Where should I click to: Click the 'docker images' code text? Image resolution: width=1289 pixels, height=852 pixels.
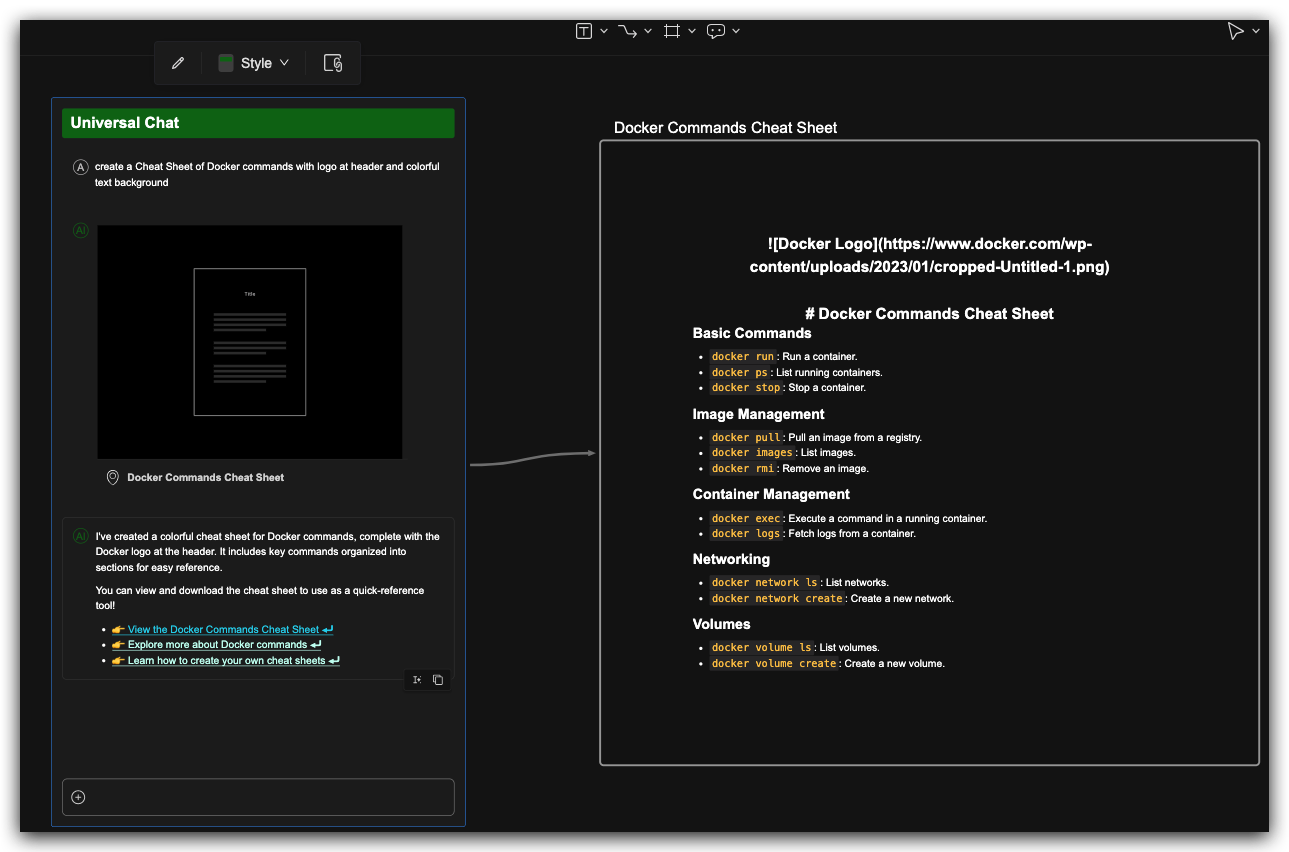tap(752, 453)
